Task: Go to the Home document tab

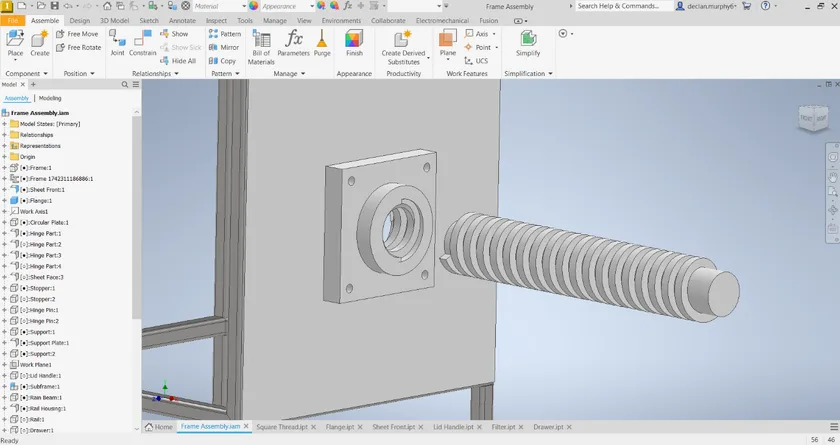Action: pyautogui.click(x=159, y=427)
